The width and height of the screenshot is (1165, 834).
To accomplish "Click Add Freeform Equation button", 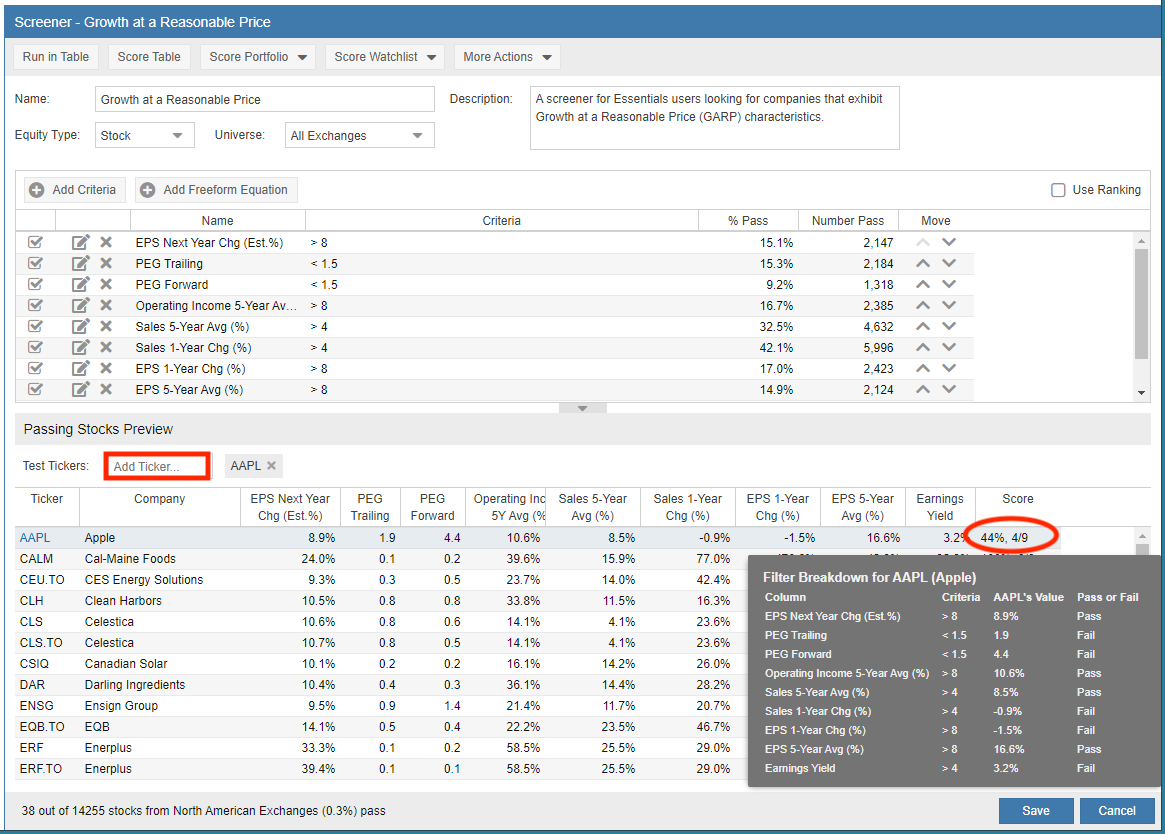I will click(x=216, y=190).
